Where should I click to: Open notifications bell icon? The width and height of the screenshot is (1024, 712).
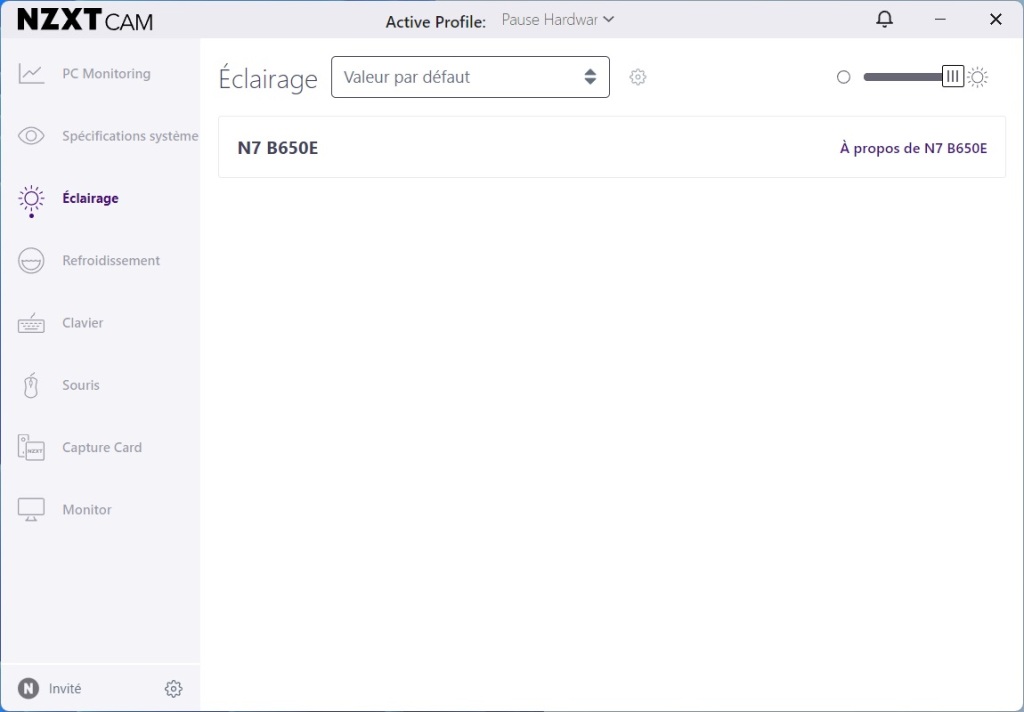(x=884, y=20)
